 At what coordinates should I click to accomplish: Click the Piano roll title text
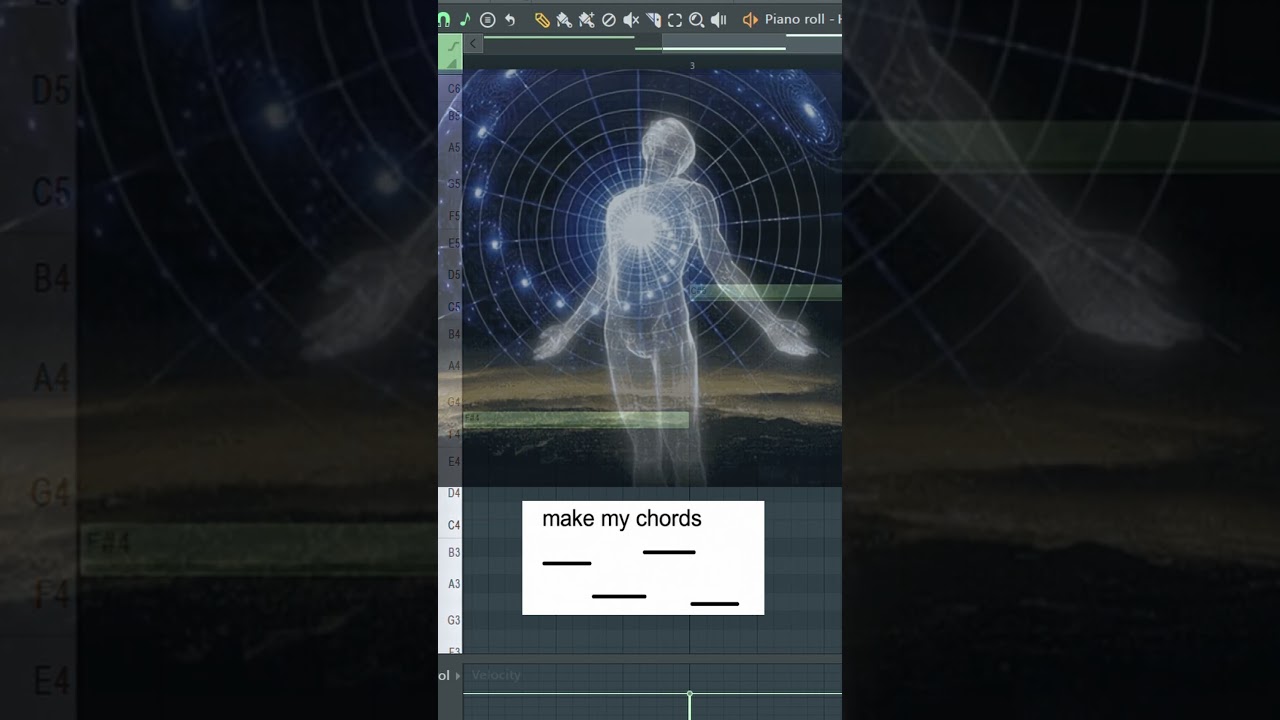click(x=803, y=19)
